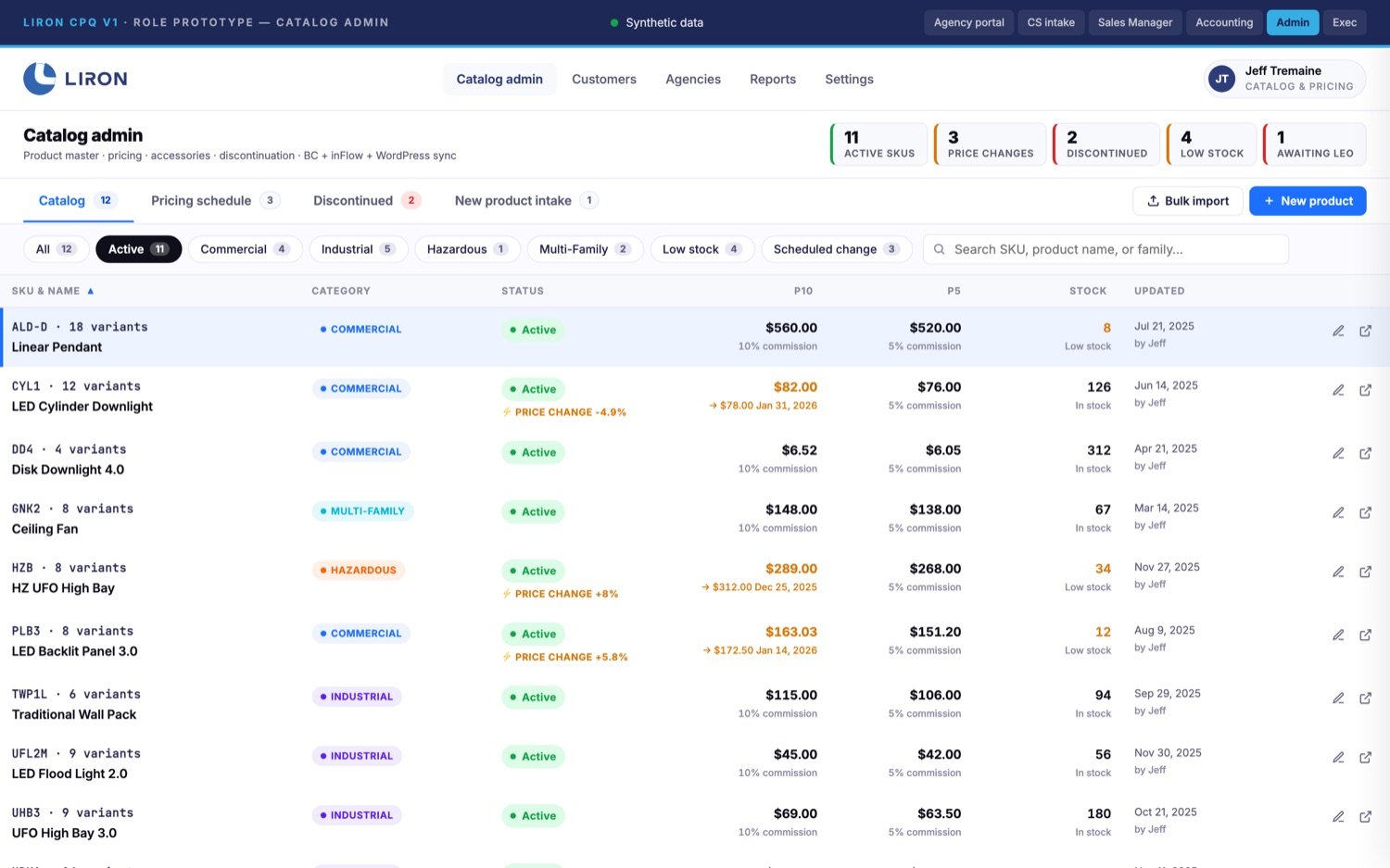Screen dimensions: 1390x868
Task: Open GNK2 Ceiling Fan external link icon
Action: 1365,512
